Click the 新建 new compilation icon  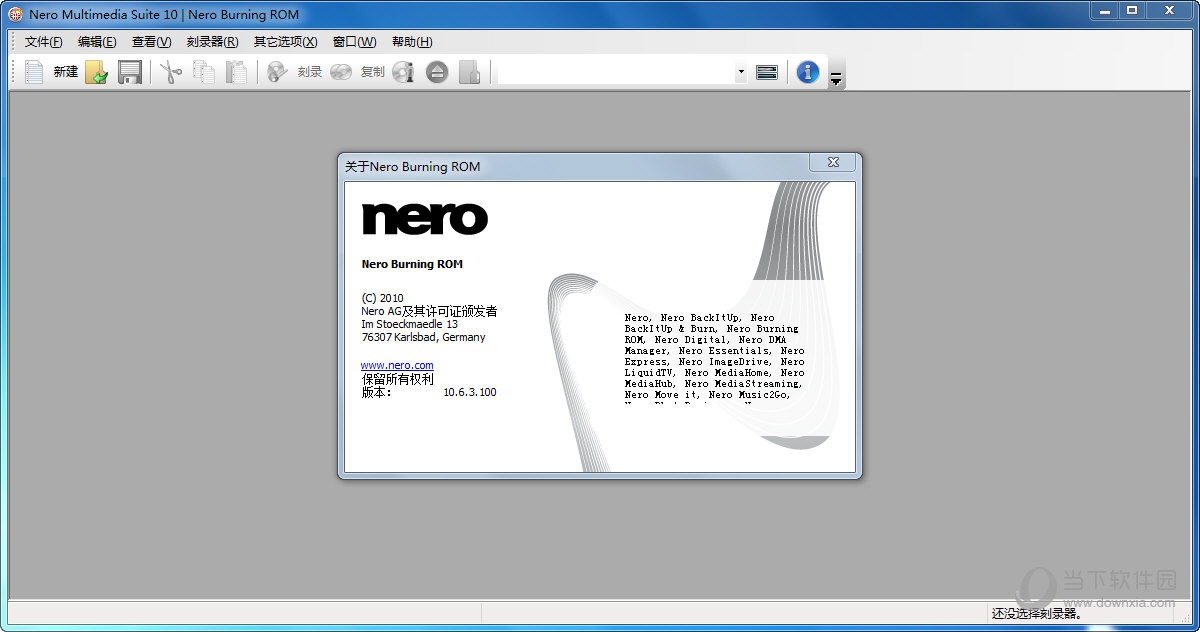(50, 71)
